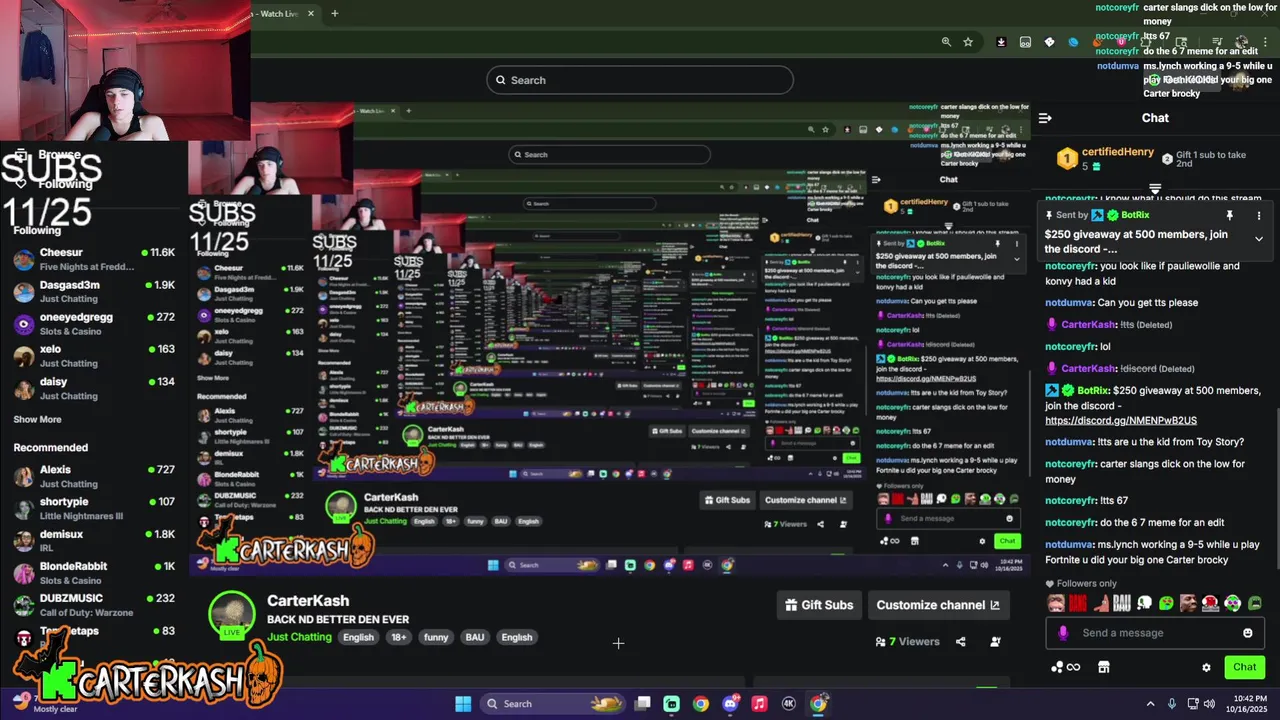Open Windows Start menu
Viewport: 1280px width, 720px height.
[463, 704]
